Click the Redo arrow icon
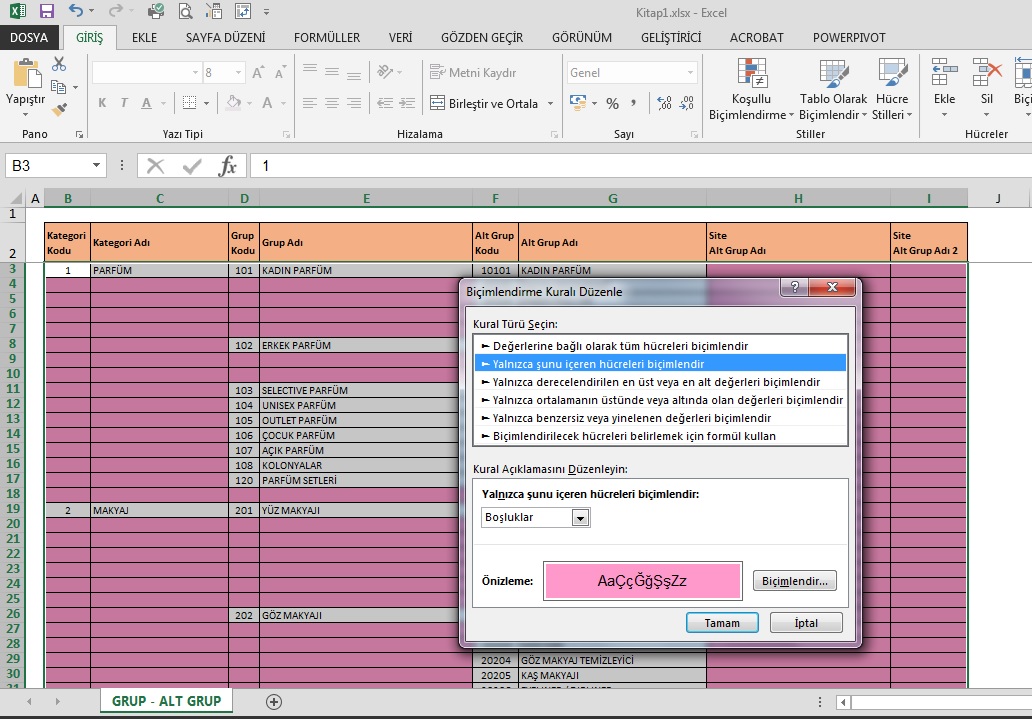The width and height of the screenshot is (1032, 719). click(x=115, y=11)
